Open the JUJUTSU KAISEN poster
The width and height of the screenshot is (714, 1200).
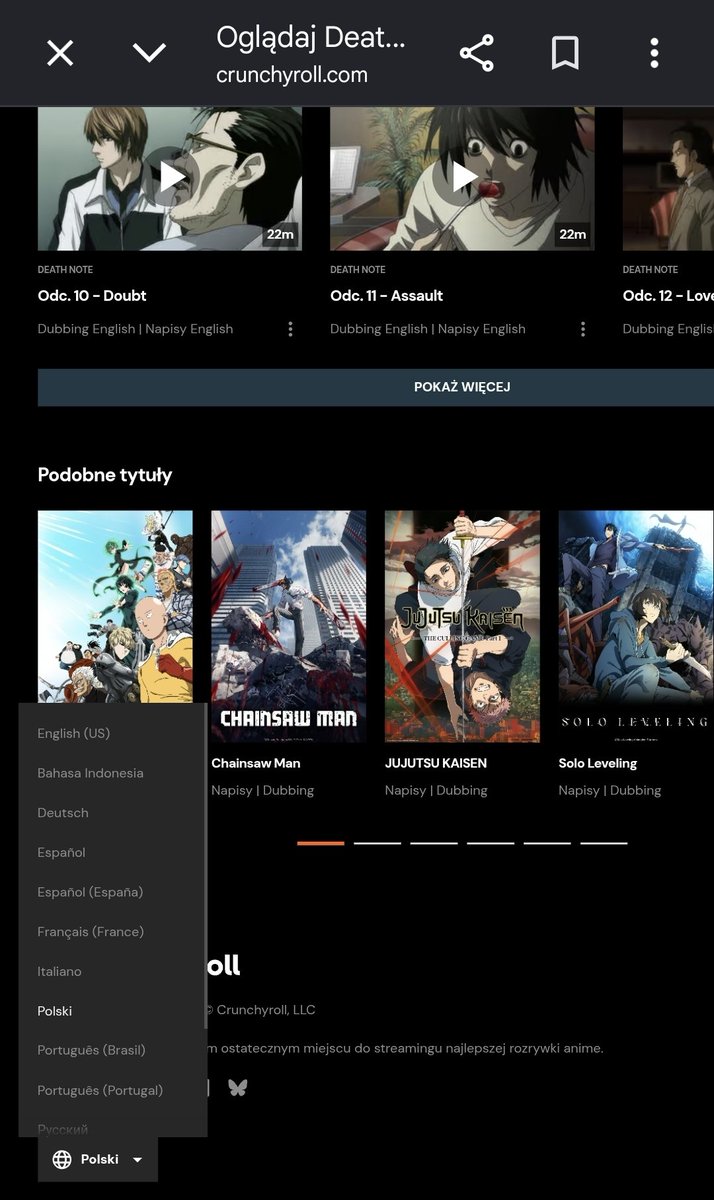pyautogui.click(x=462, y=627)
